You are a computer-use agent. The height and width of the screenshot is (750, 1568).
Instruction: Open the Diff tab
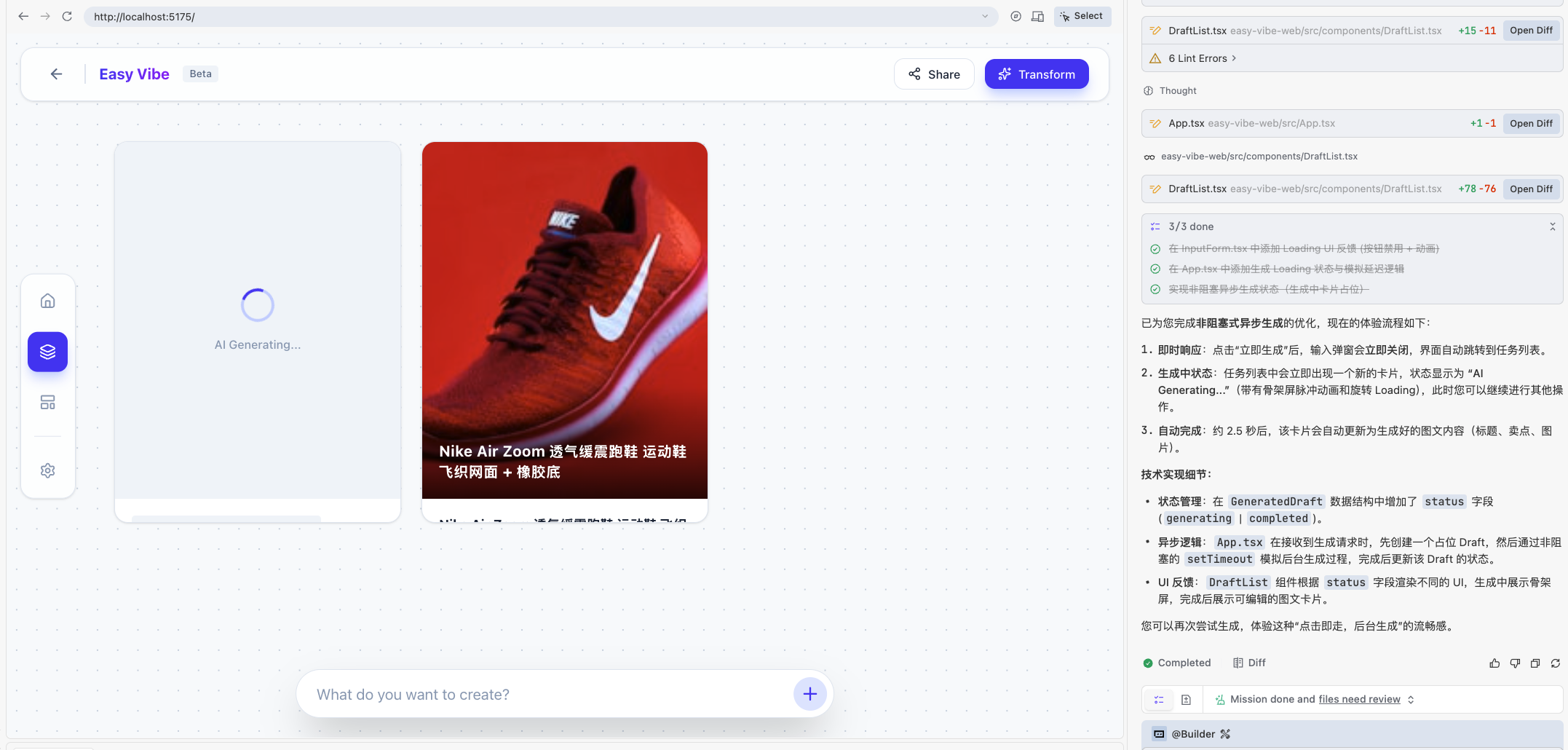[1250, 663]
